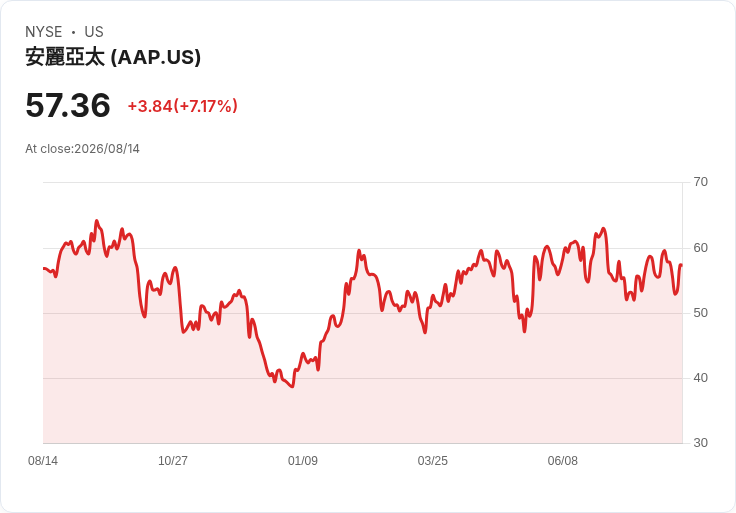Click the current price 57.36
The image size is (736, 513).
[68, 105]
